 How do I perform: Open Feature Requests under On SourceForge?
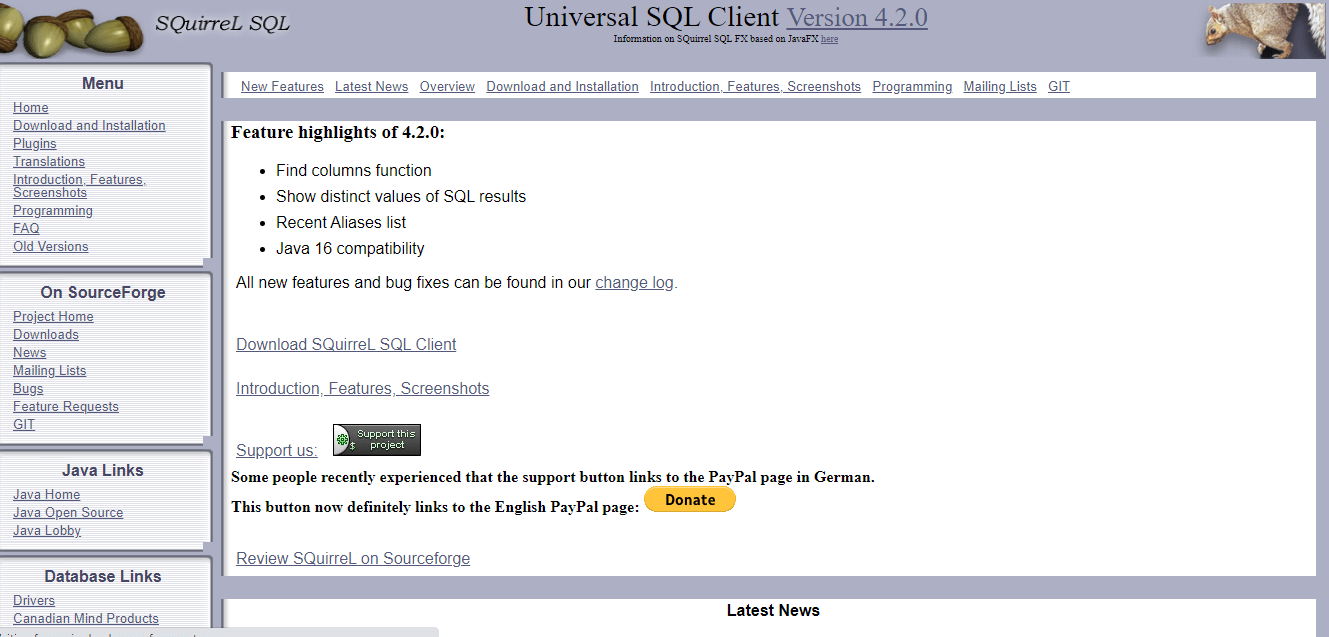point(66,407)
